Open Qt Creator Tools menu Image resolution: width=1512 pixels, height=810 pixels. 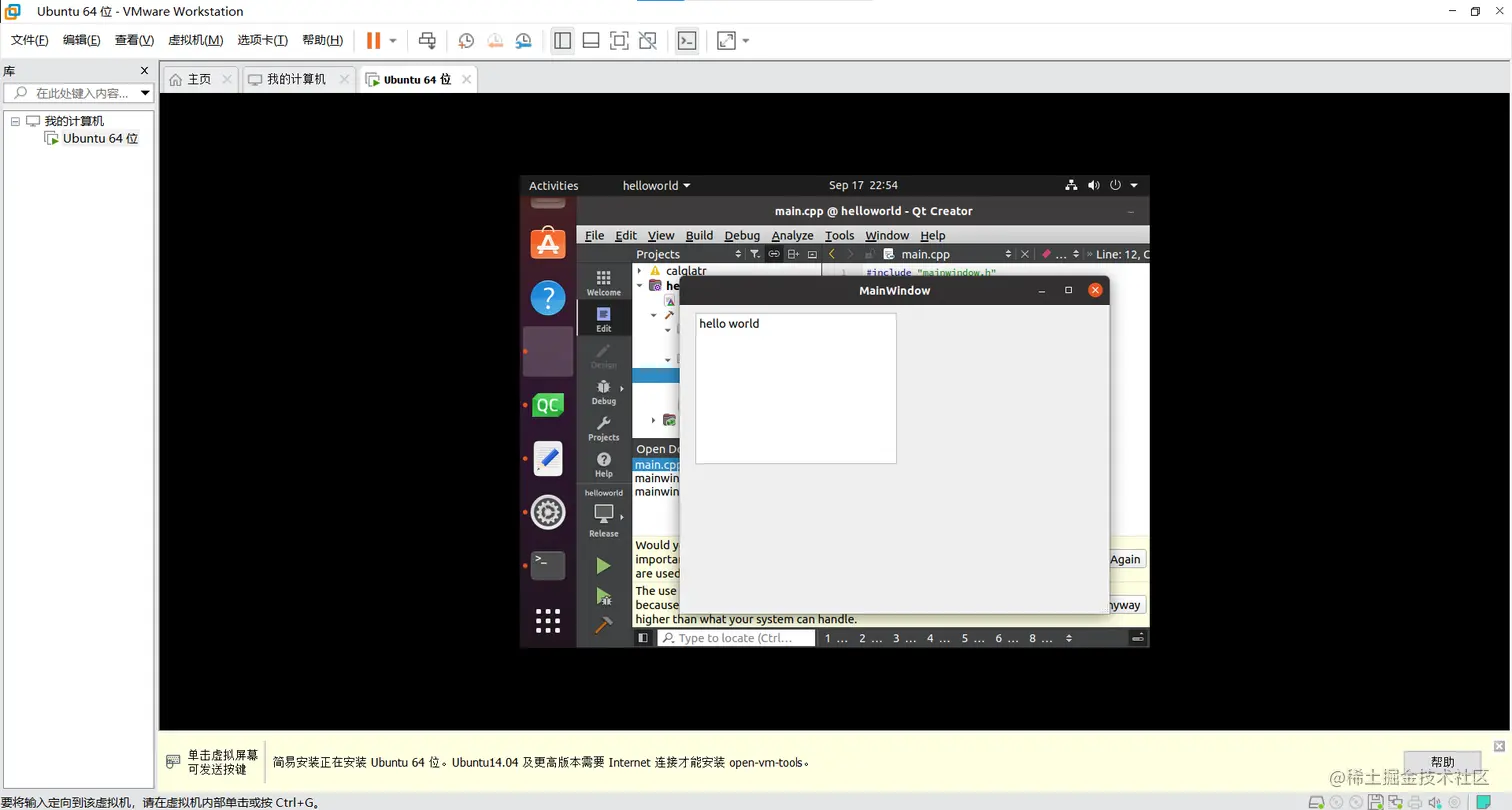coord(839,235)
